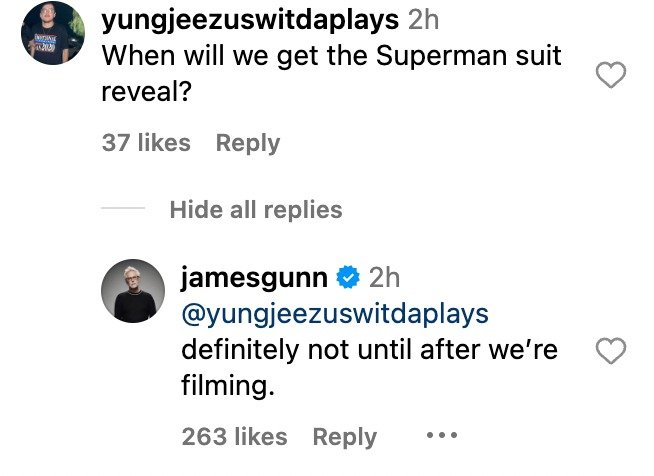Screen dimensions: 654x476
Task: Like jamesgunn's reply with the heart
Action: [611, 351]
